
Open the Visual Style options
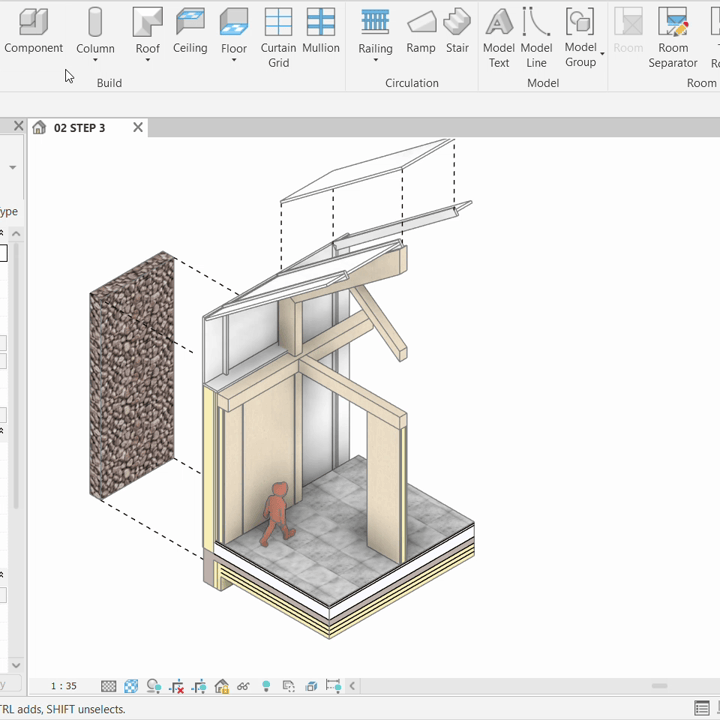(131, 687)
